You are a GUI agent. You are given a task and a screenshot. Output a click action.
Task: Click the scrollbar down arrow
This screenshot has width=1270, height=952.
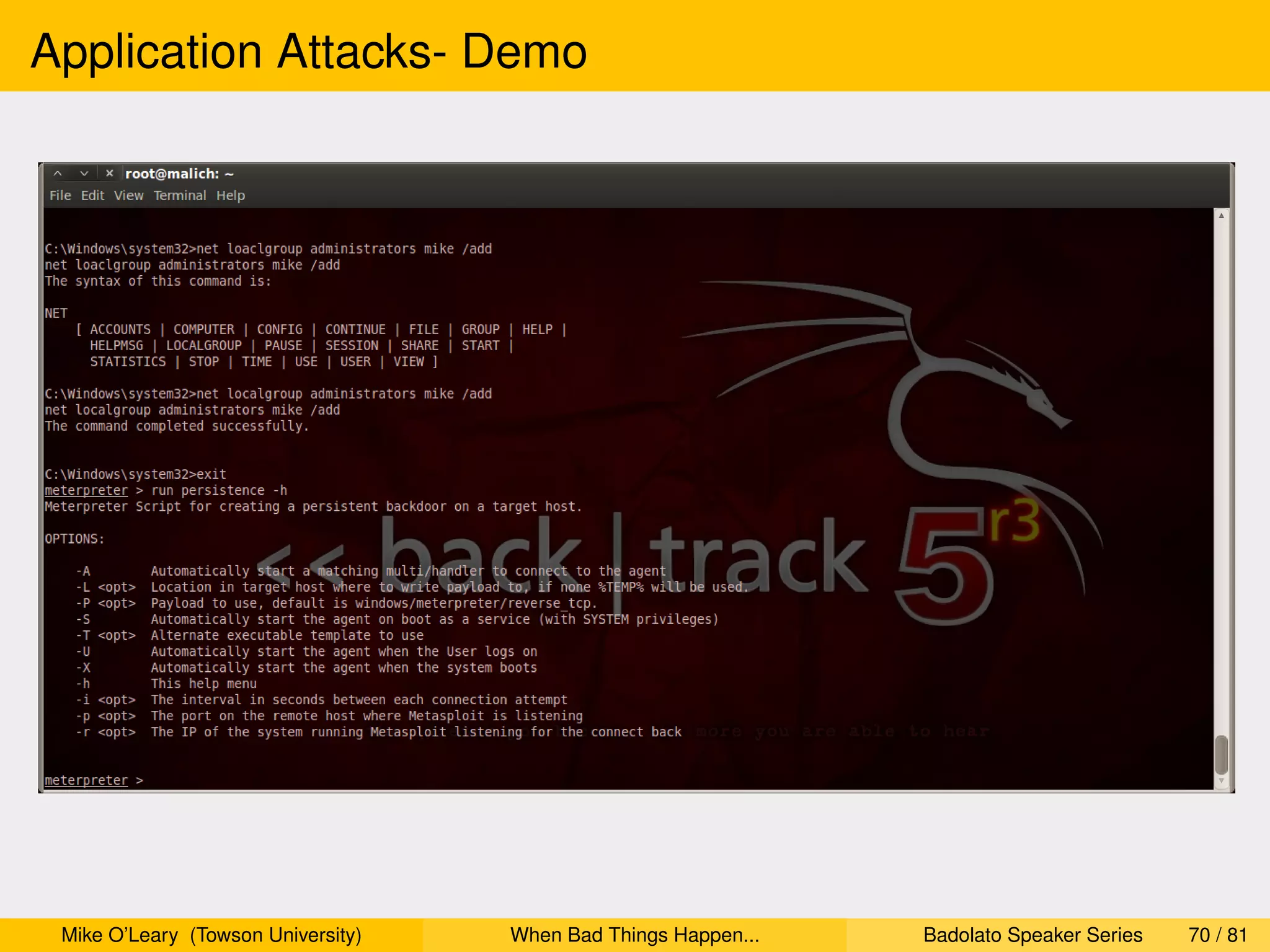[x=1221, y=781]
